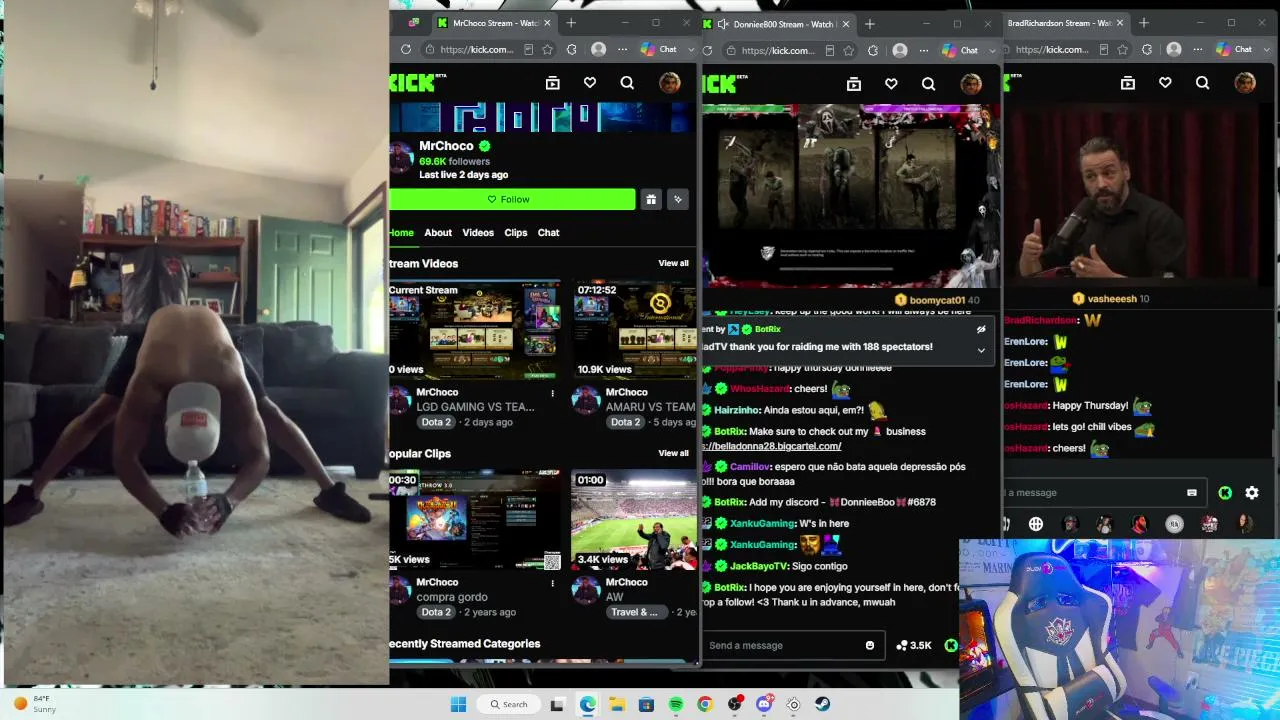Open Steam from the taskbar
Image resolution: width=1280 pixels, height=720 pixels.
822,704
